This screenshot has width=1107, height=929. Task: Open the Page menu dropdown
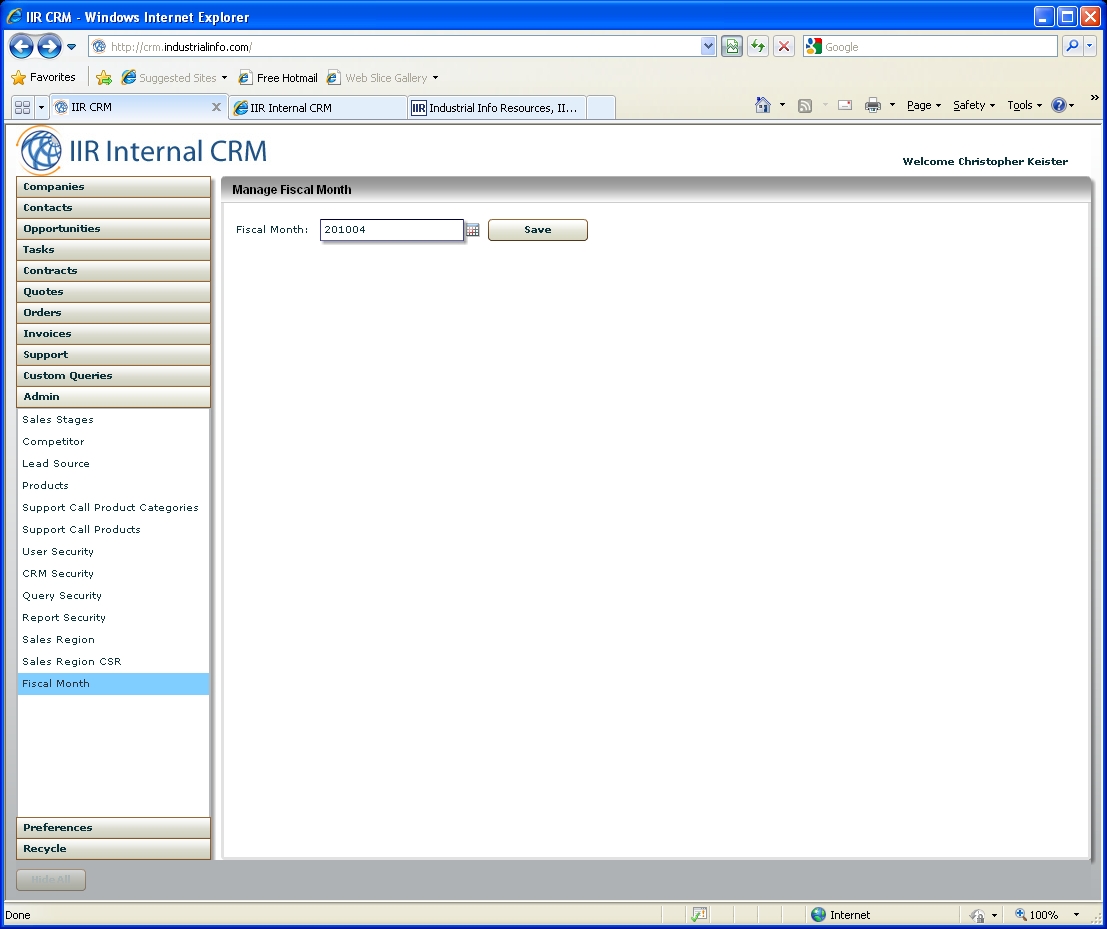pos(924,105)
